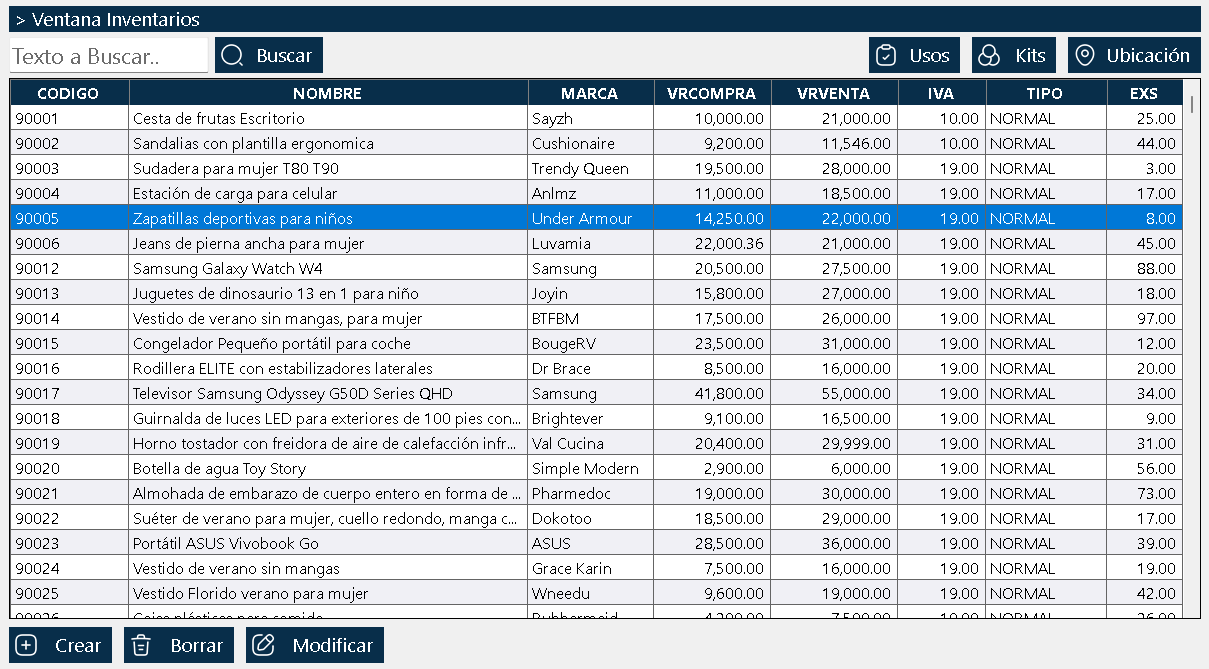Click the clipboard icon on Usos

886,56
